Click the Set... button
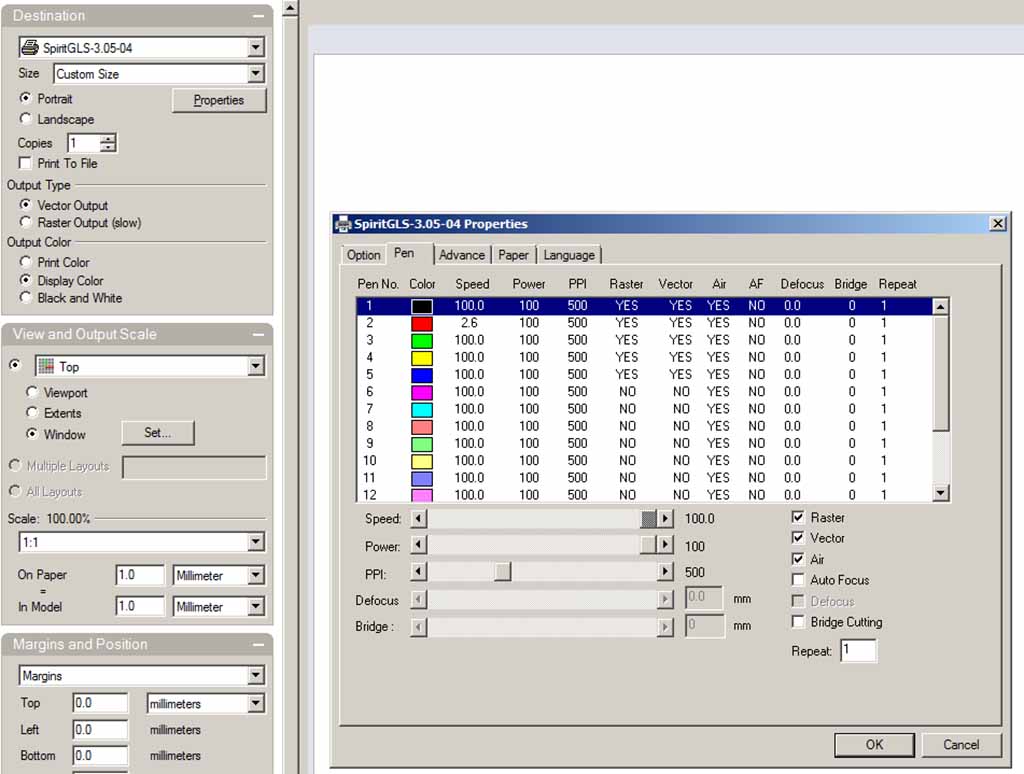The height and width of the screenshot is (774, 1024). 157,432
